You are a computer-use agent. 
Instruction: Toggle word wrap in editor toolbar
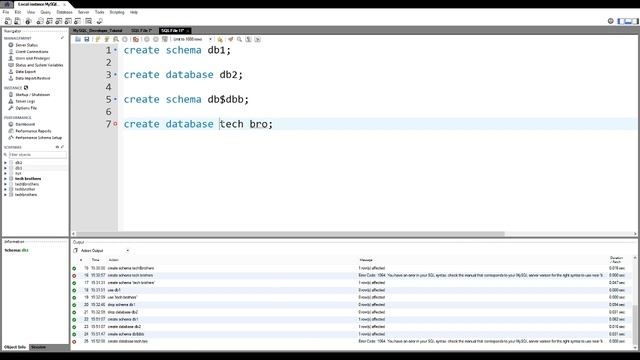click(258, 40)
